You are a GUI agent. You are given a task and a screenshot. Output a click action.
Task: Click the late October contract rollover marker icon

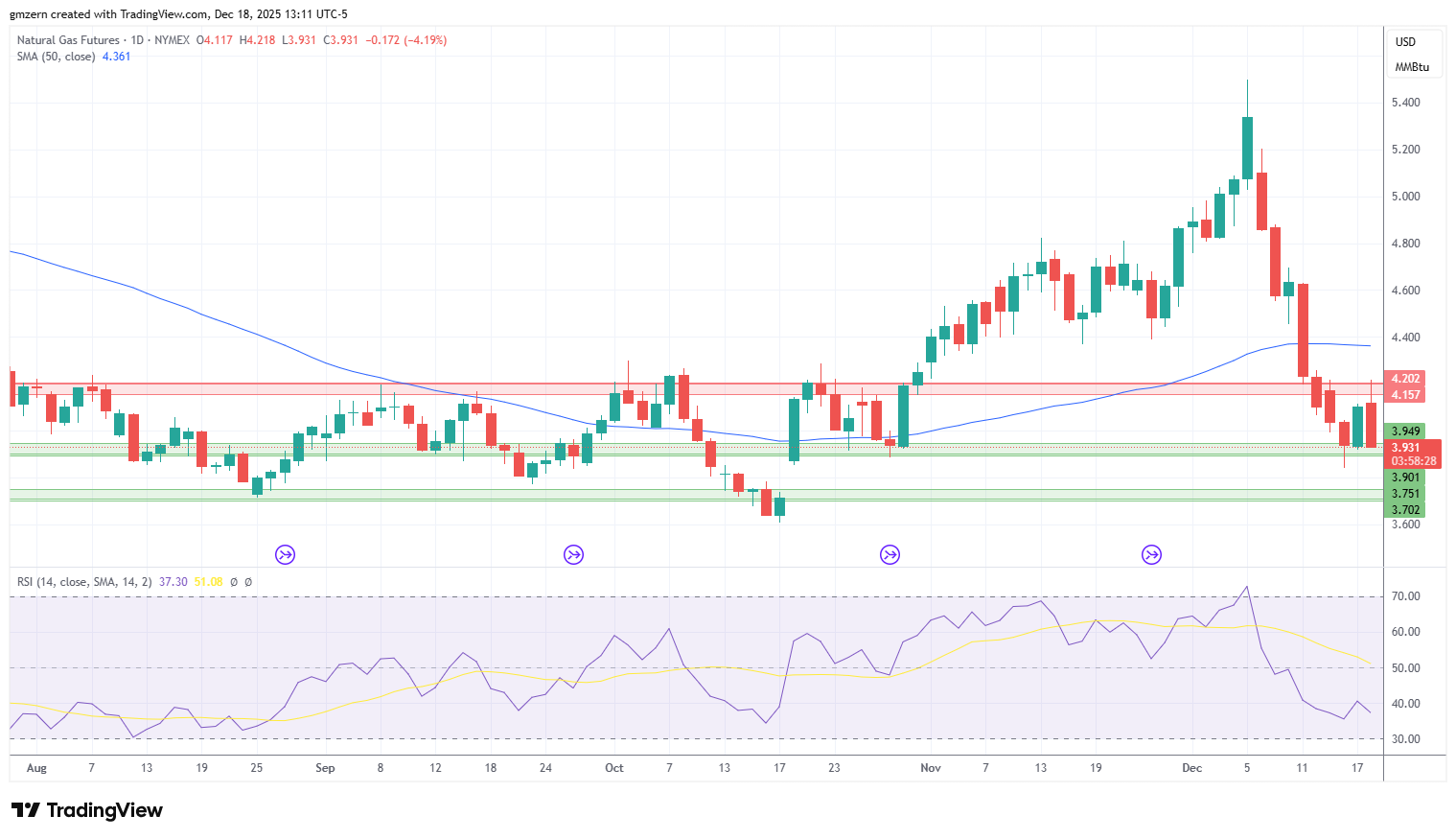(890, 554)
